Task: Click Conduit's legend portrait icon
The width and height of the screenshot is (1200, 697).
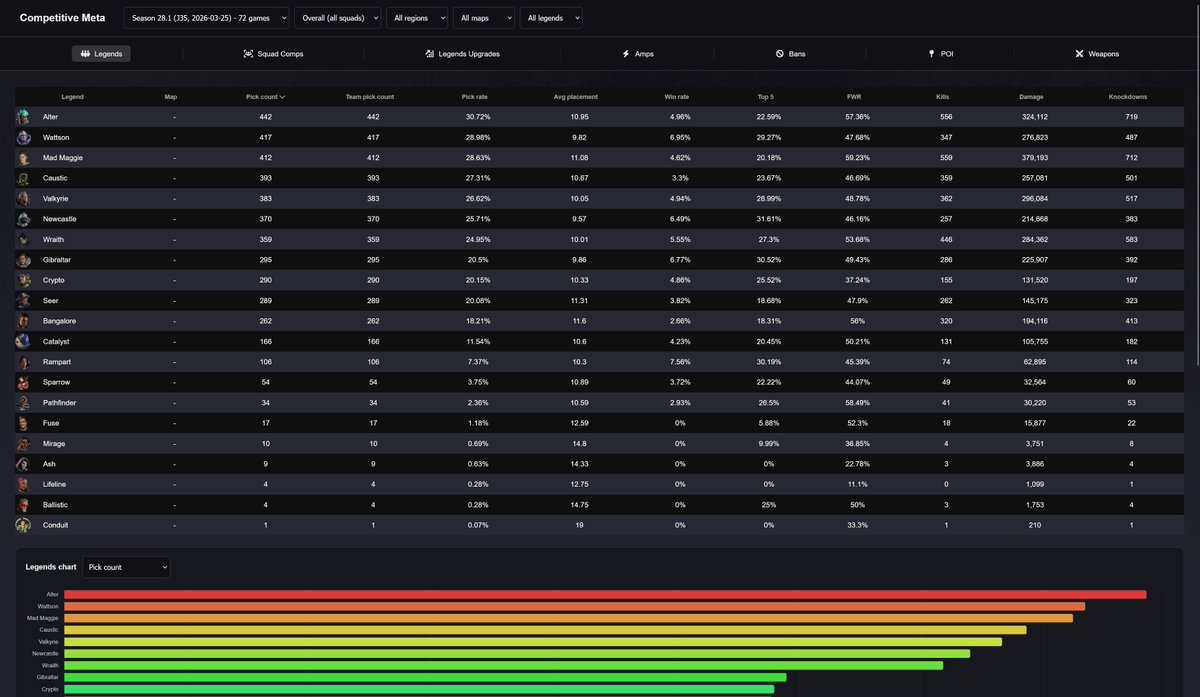Action: pos(23,525)
